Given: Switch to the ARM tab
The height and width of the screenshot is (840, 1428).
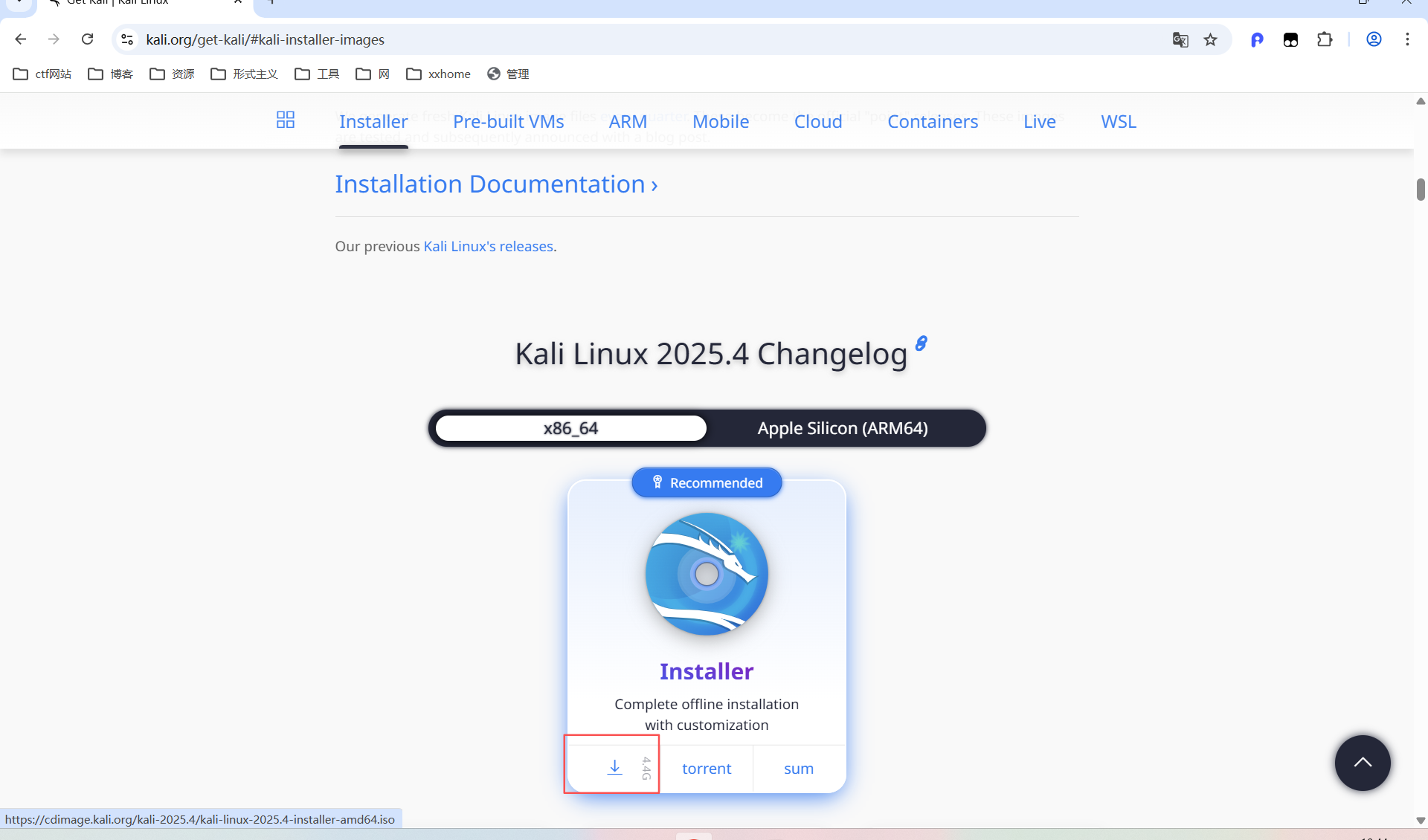Looking at the screenshot, I should tap(628, 121).
